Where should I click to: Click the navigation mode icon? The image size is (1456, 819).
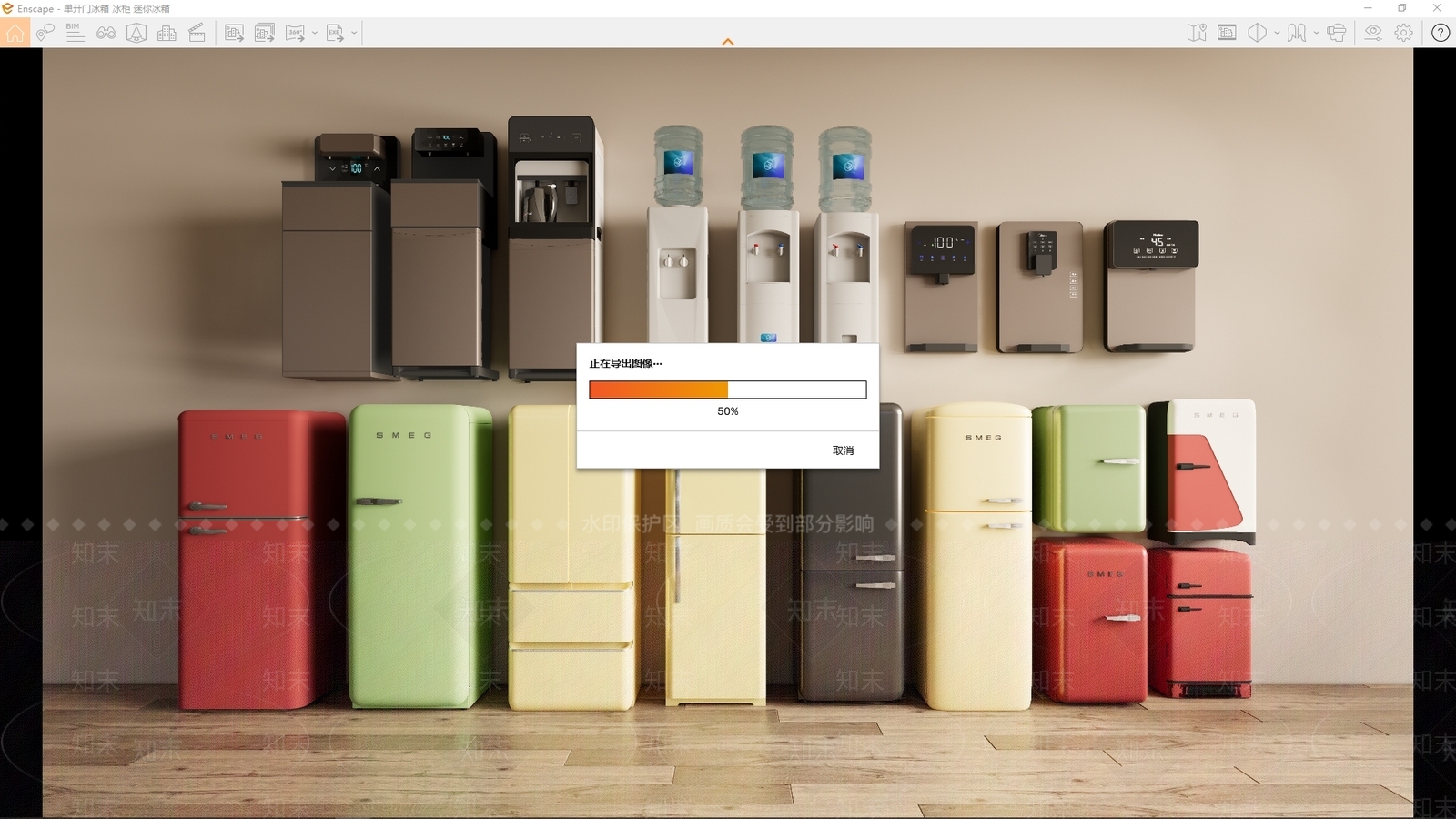[x=1297, y=34]
